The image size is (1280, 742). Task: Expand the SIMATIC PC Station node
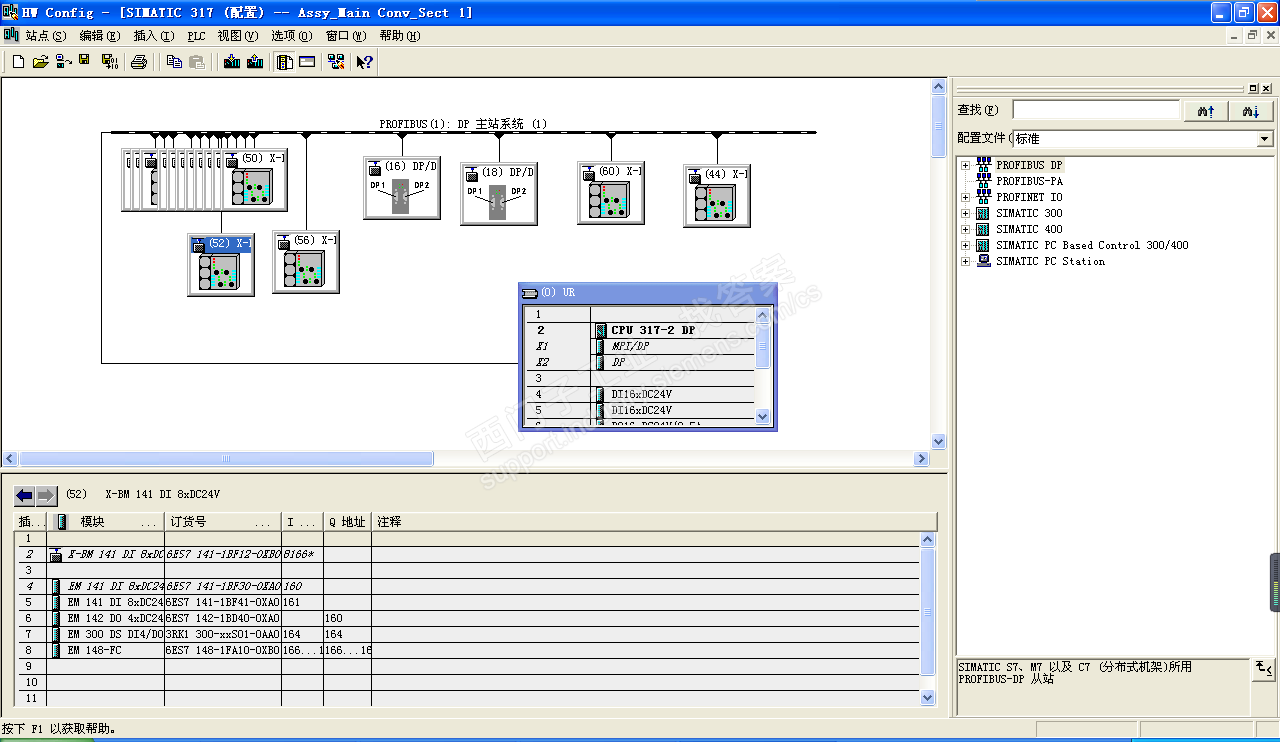tap(965, 261)
